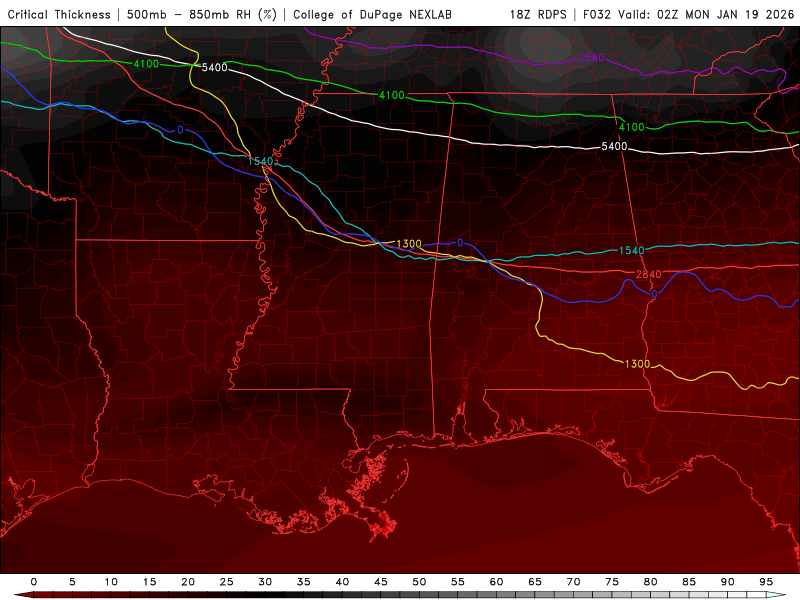Viewport: 800px width, 600px height.
Task: Click the '35' colorbar tick label
Action: [304, 582]
